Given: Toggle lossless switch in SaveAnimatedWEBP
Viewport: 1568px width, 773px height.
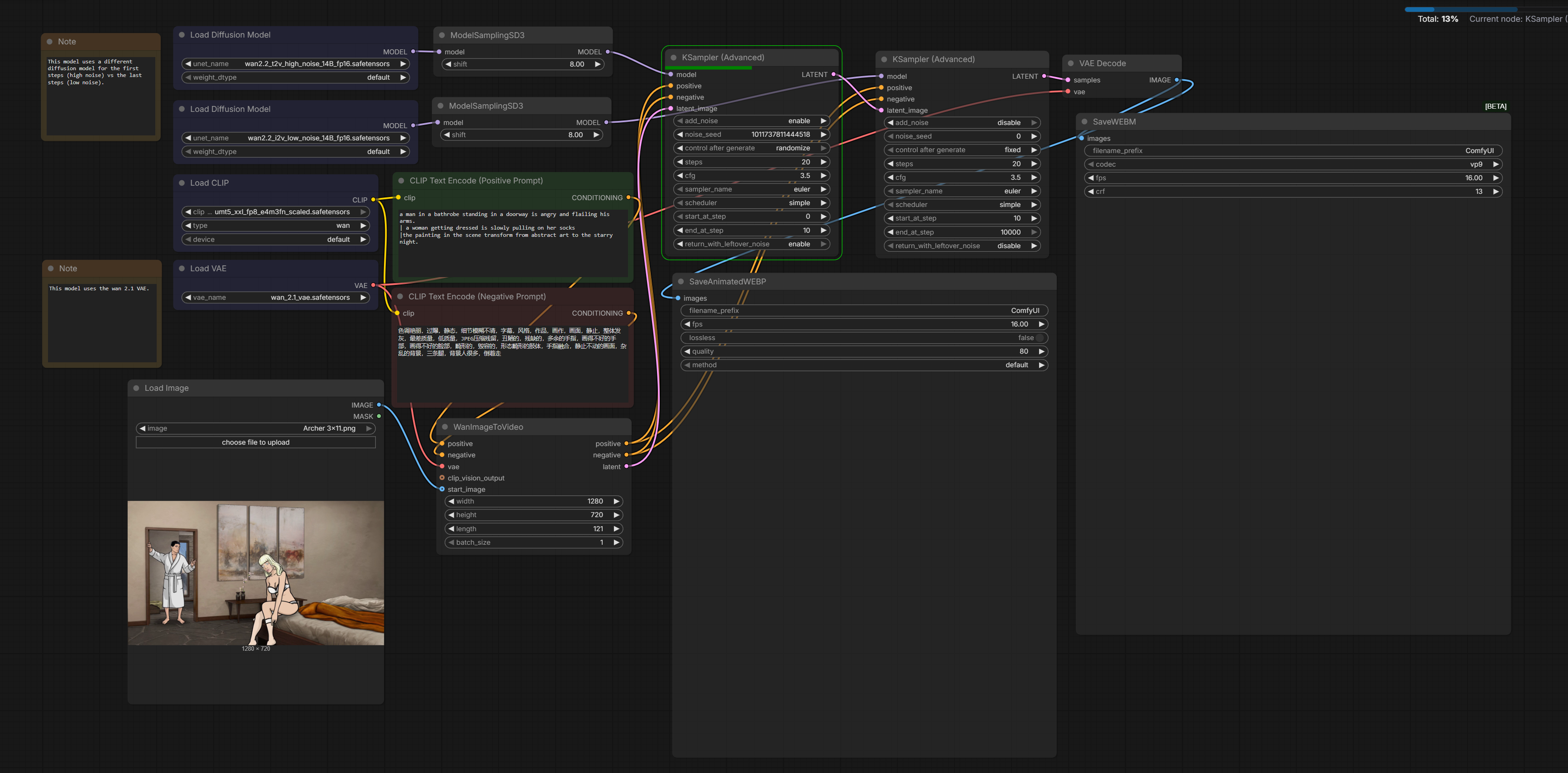Looking at the screenshot, I should [1039, 338].
